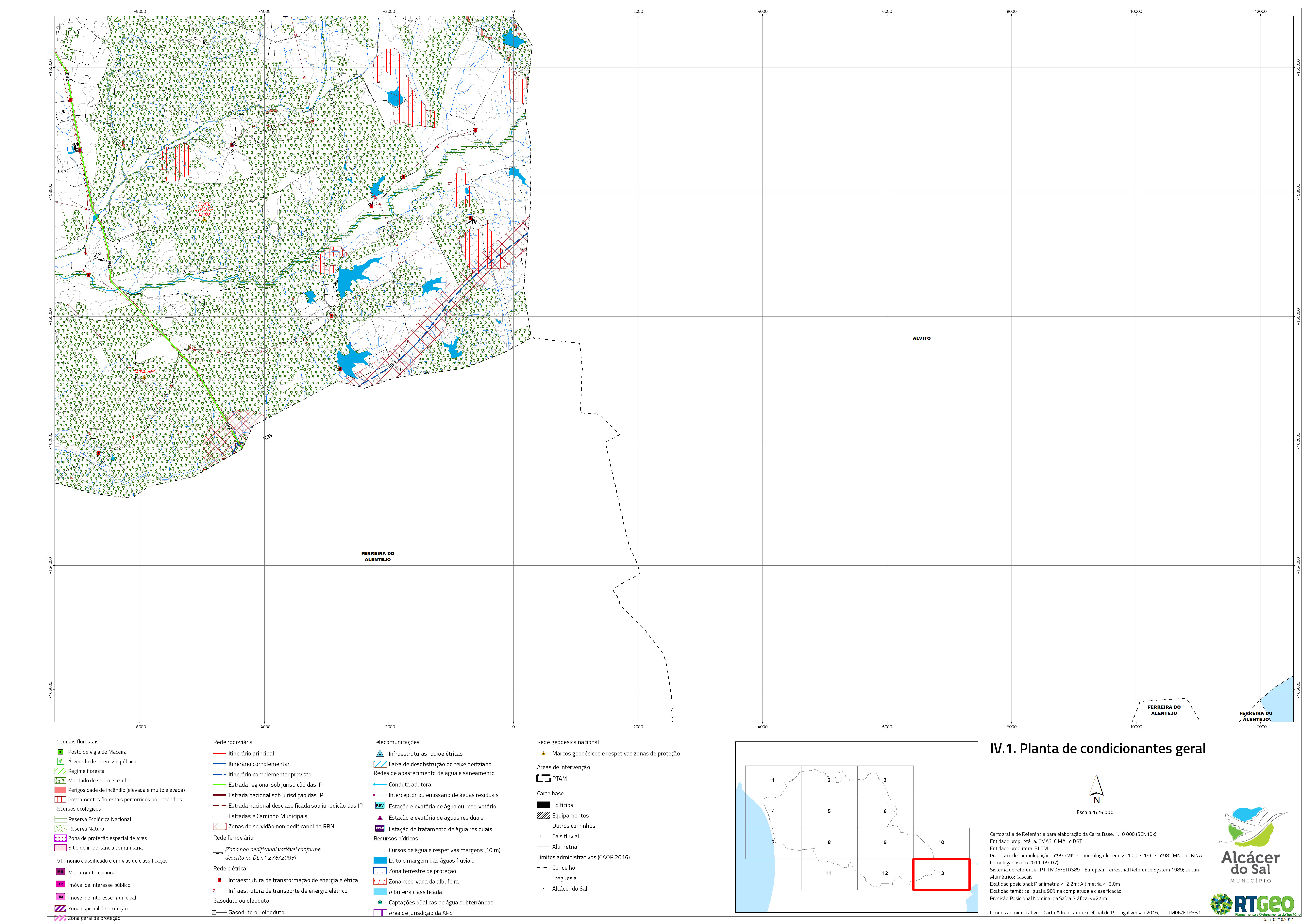
Task: Click the Zona especial de proteção purple swatch
Action: [x=60, y=909]
